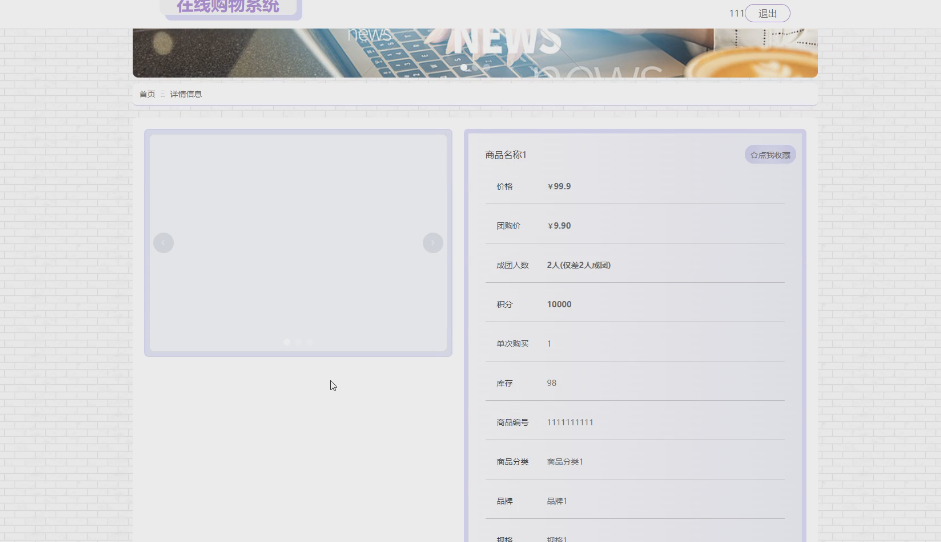This screenshot has height=542, width=941.
Task: Click the 点我收藏 favorite star button
Action: 770,155
